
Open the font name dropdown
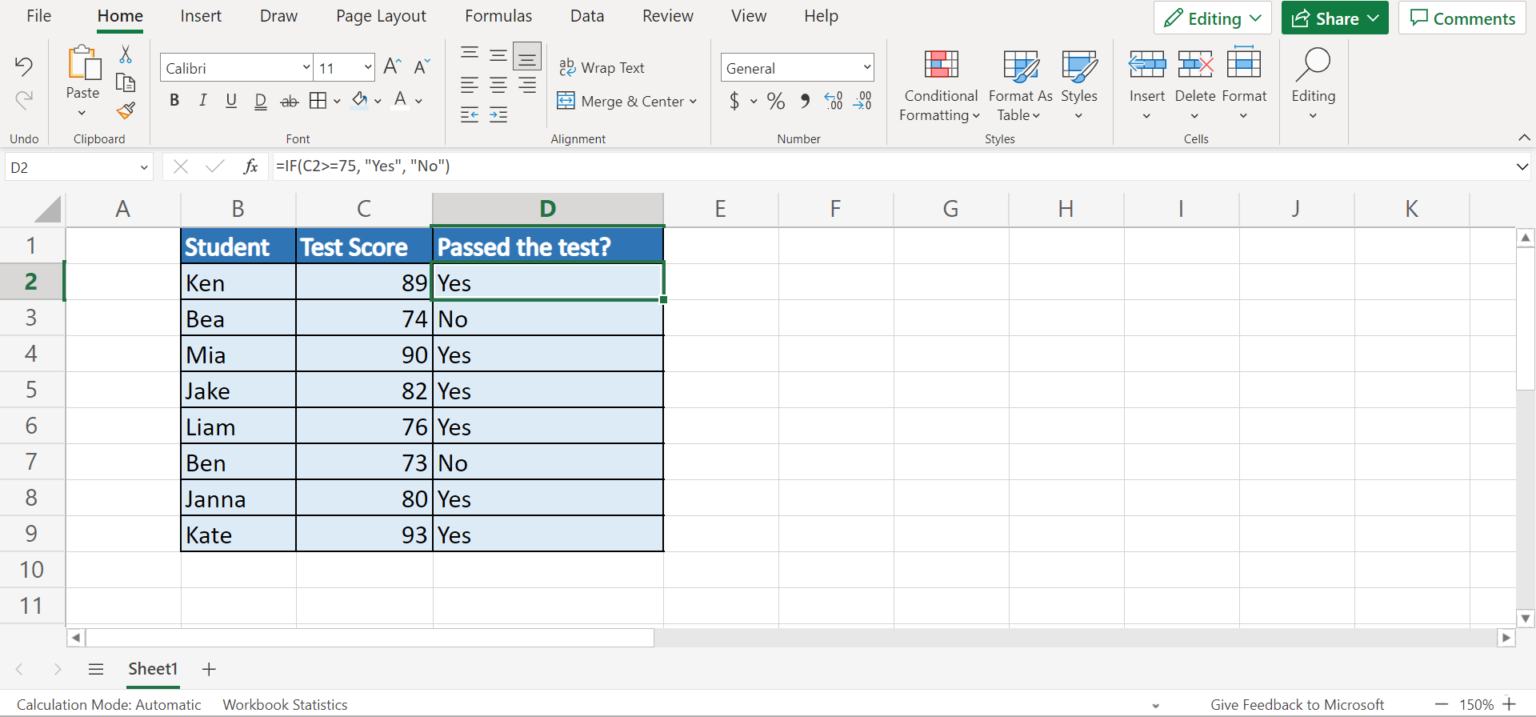305,67
